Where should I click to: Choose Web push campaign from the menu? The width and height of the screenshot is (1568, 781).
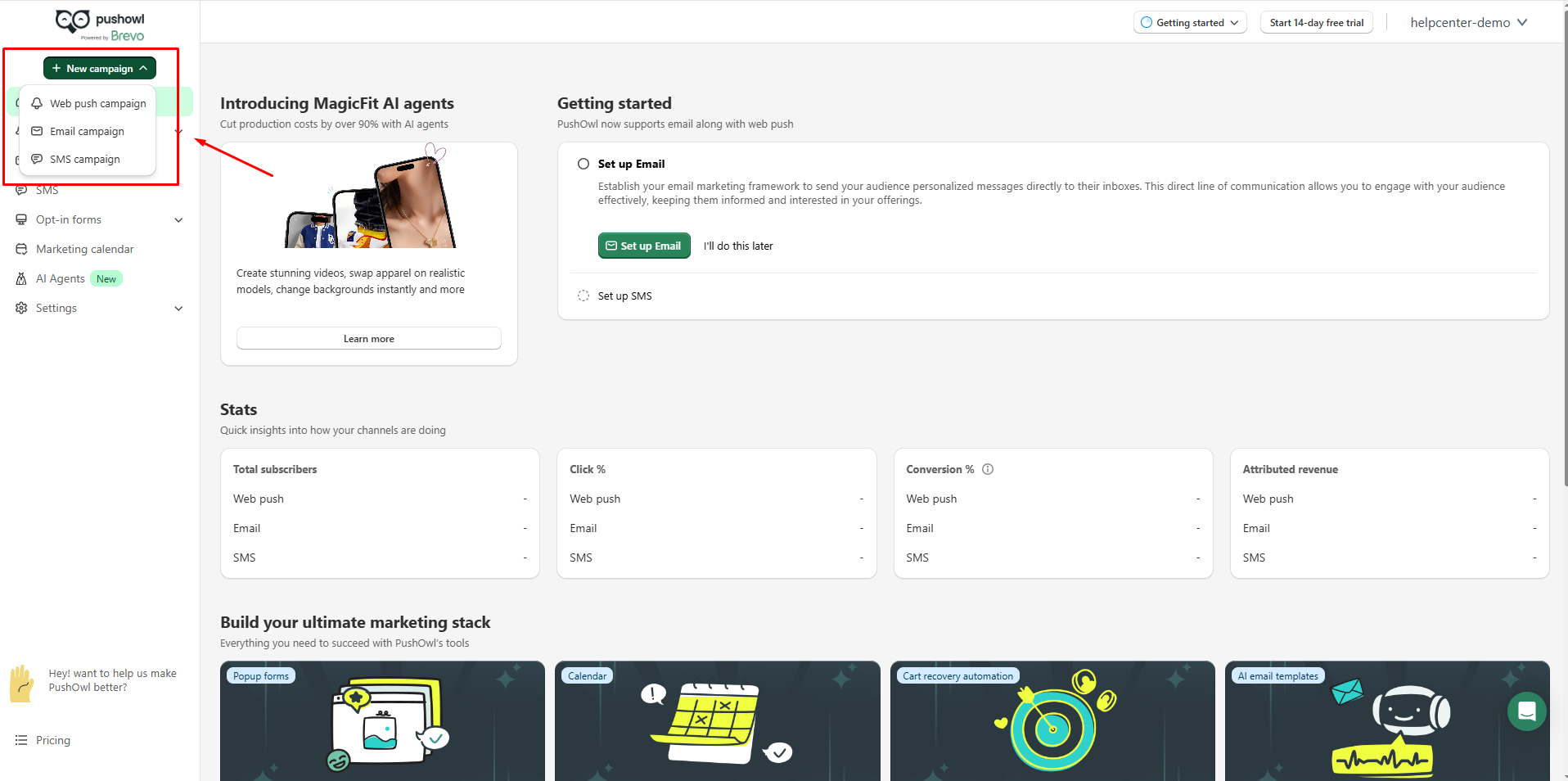coord(88,103)
